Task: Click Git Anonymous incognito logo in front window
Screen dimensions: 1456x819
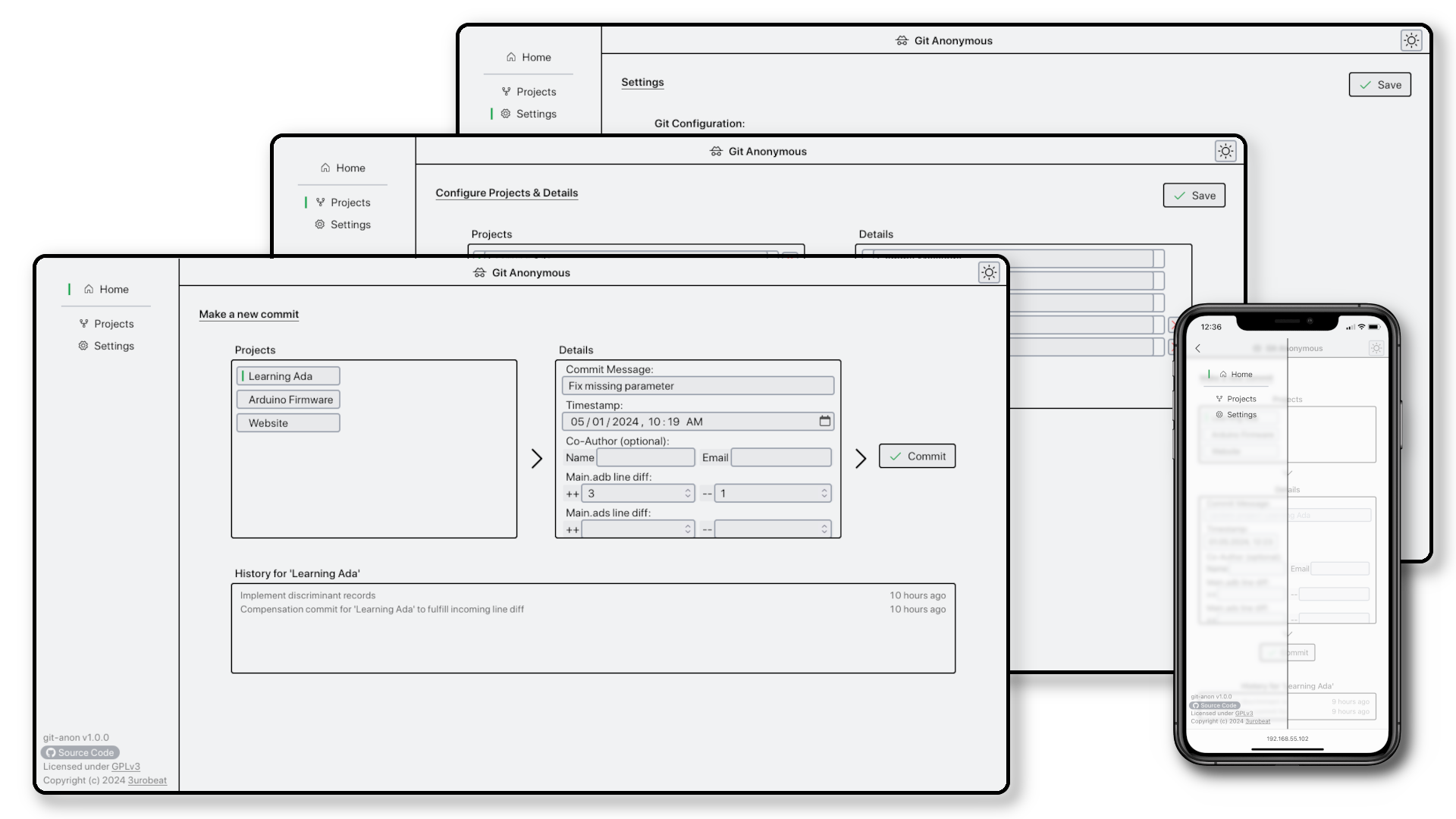Action: tap(479, 273)
